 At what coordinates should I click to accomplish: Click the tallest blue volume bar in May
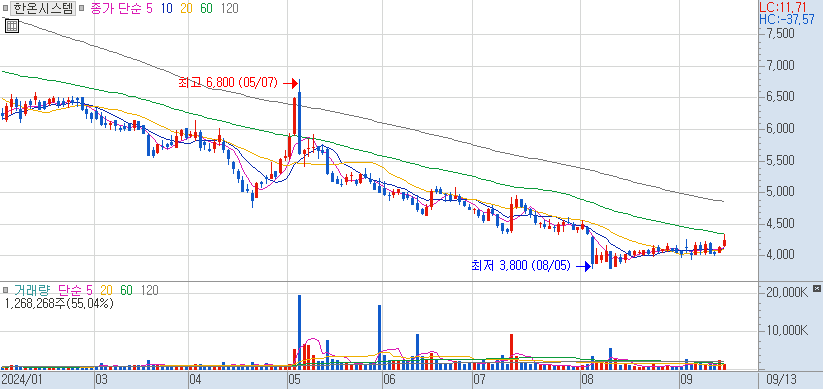(x=299, y=332)
